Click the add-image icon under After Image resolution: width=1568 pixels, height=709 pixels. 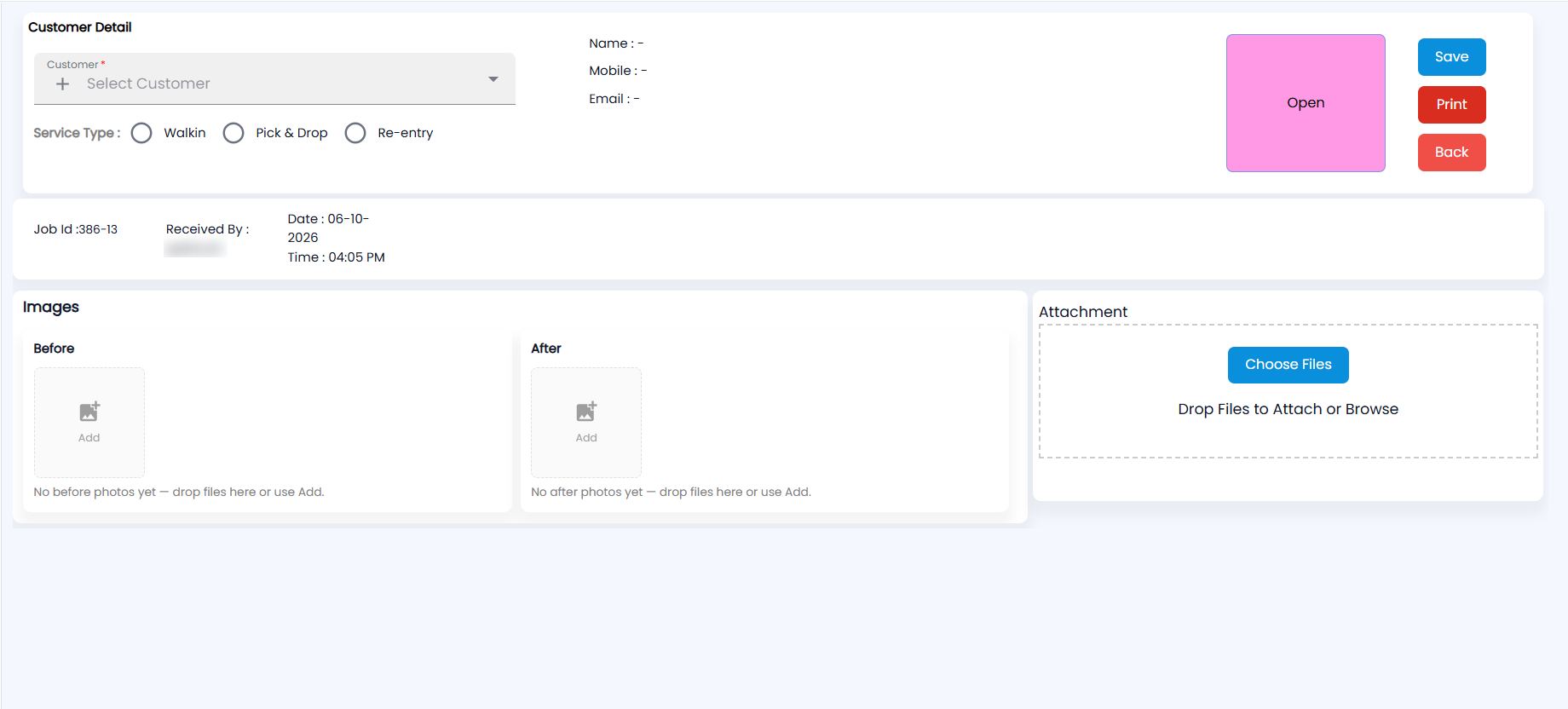[x=586, y=412]
